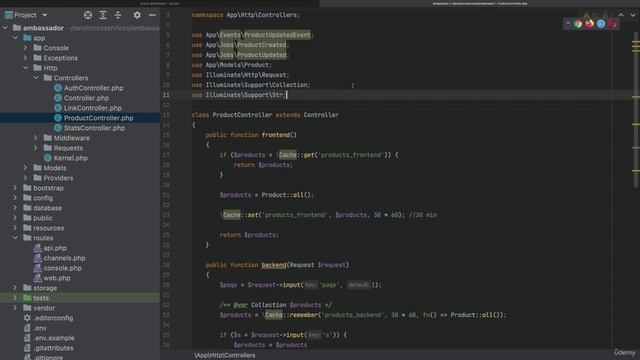Collapse the routes folder

16,238
